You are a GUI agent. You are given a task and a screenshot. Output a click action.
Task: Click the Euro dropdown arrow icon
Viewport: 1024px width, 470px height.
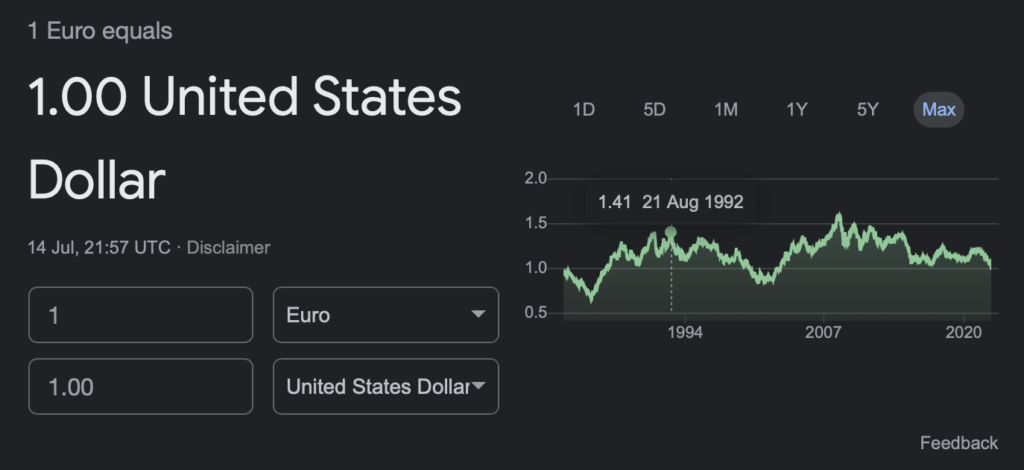[478, 315]
